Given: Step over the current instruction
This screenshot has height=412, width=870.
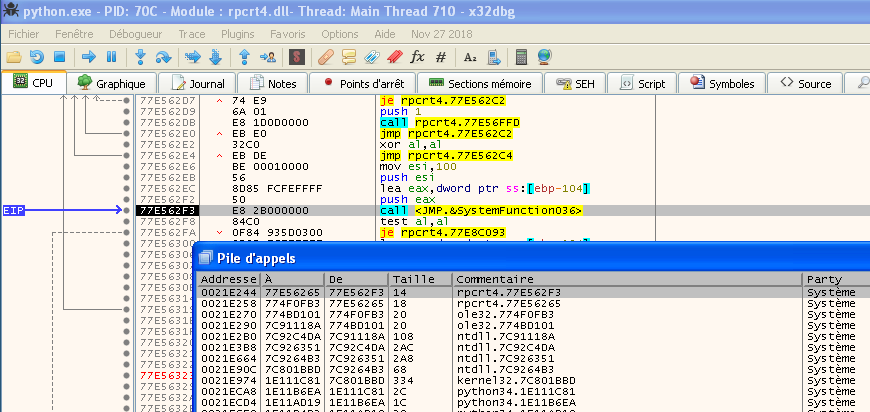Looking at the screenshot, I should 163,57.
